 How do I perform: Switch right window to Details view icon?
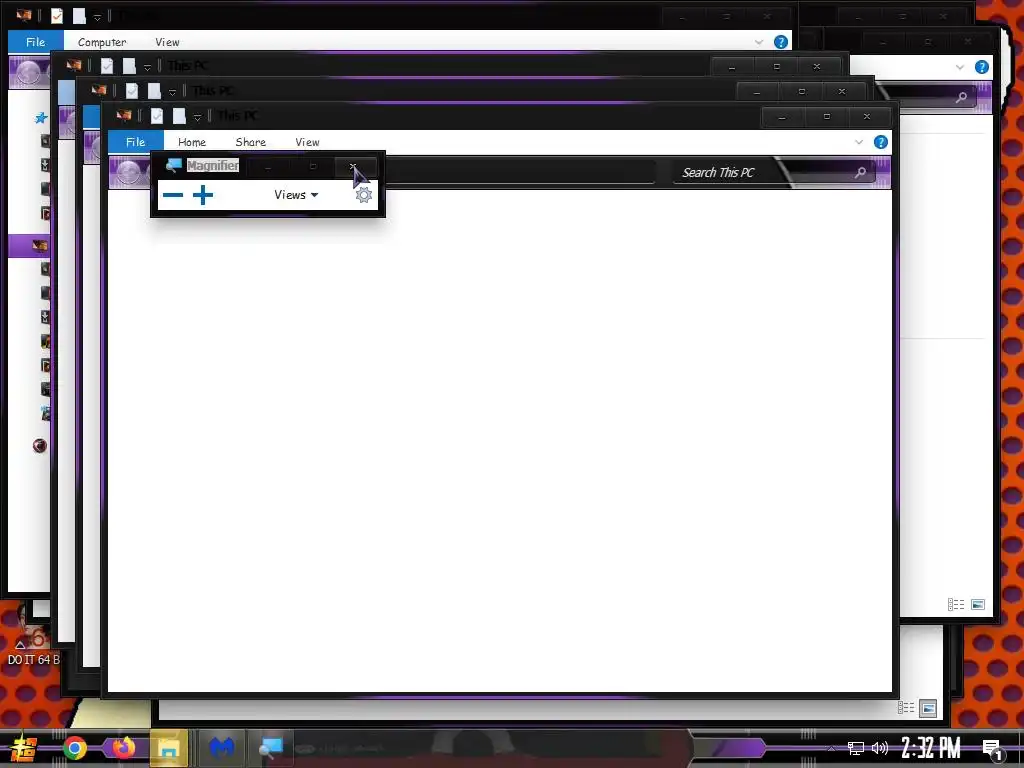click(x=955, y=605)
